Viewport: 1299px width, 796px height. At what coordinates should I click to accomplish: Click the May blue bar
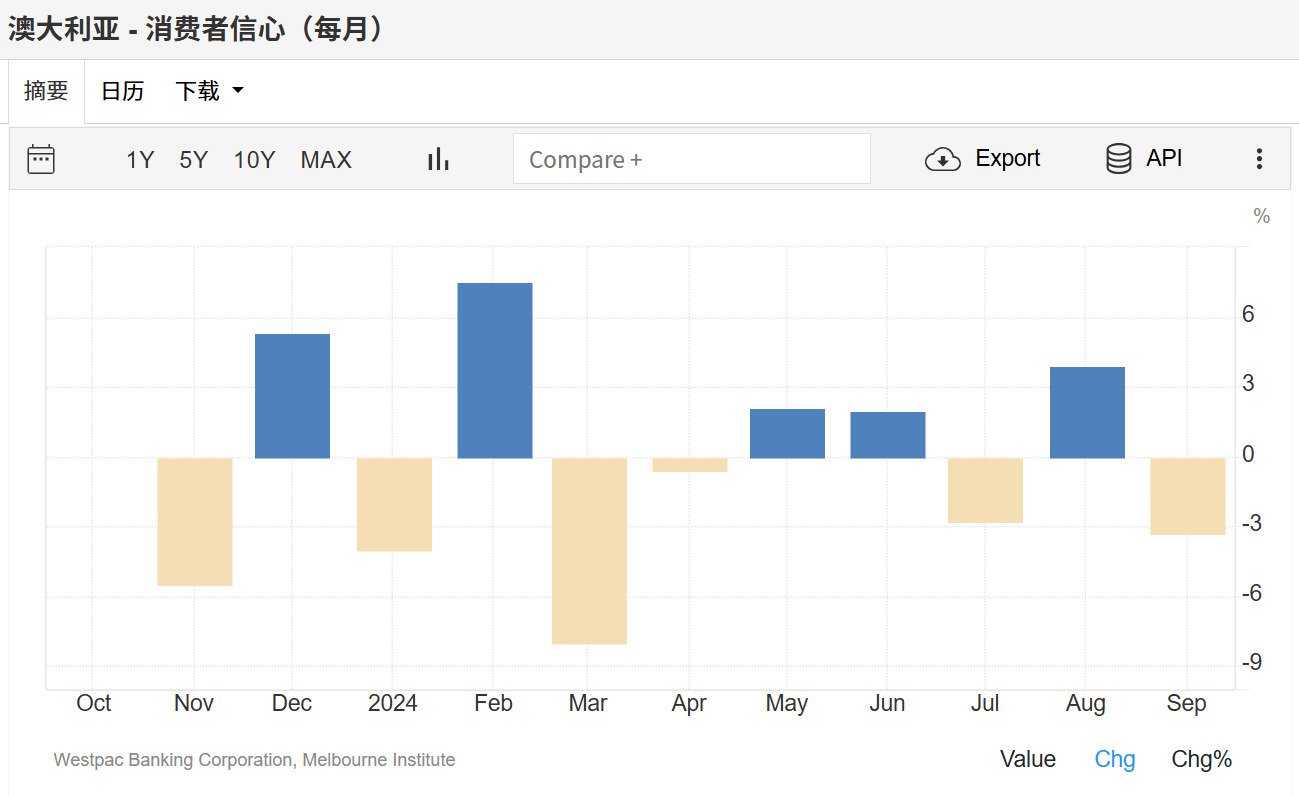pyautogui.click(x=787, y=434)
